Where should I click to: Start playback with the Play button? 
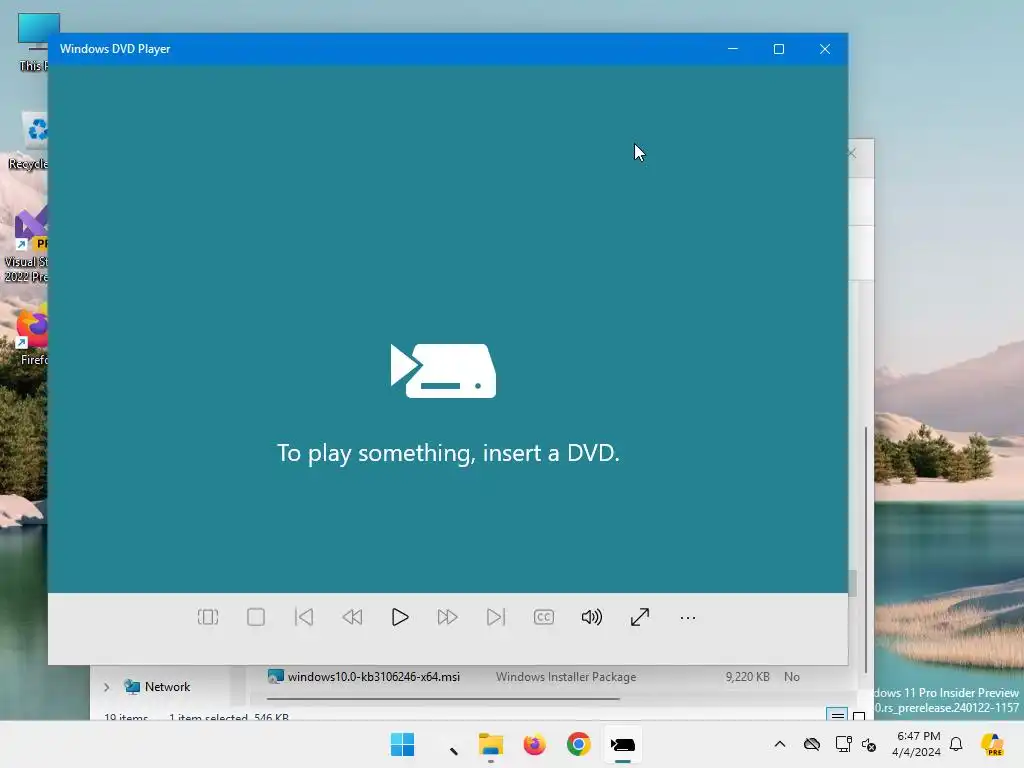(400, 617)
